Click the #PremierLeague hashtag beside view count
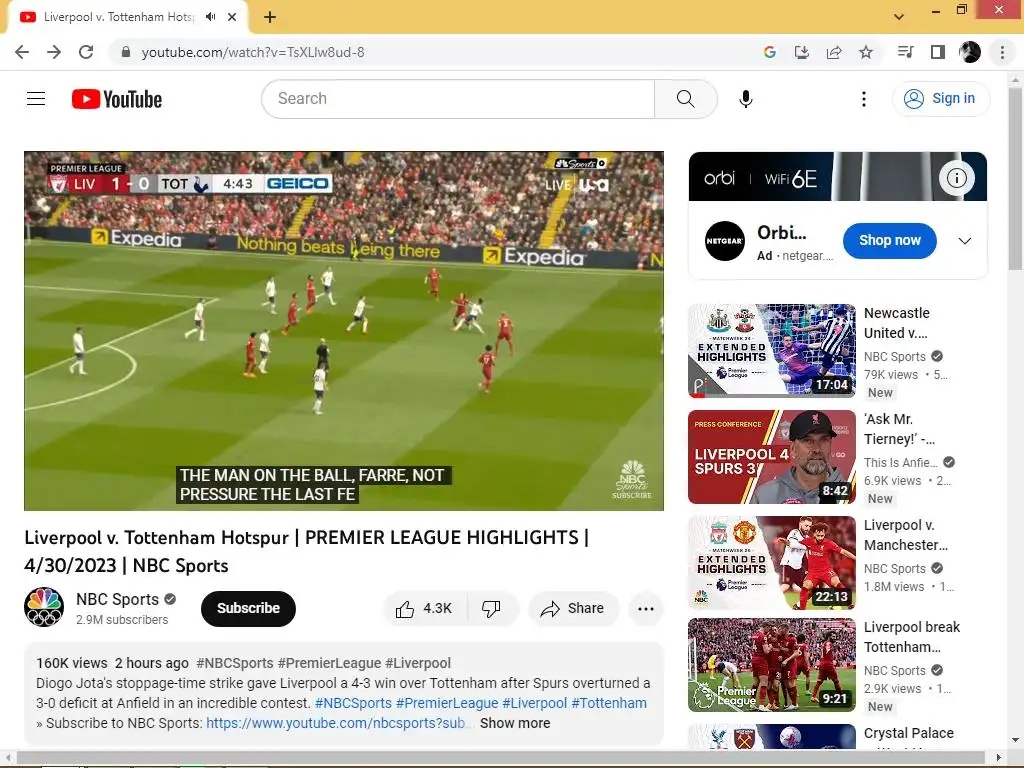Viewport: 1024px width, 768px height. (329, 663)
